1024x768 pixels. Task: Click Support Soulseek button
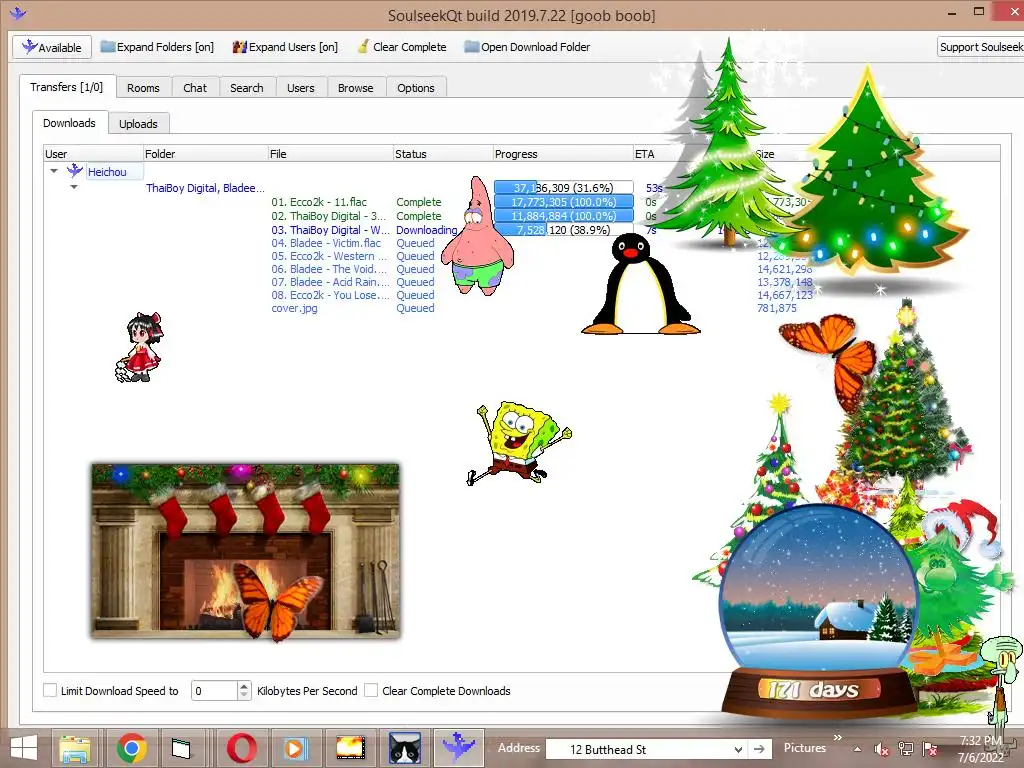click(x=980, y=47)
